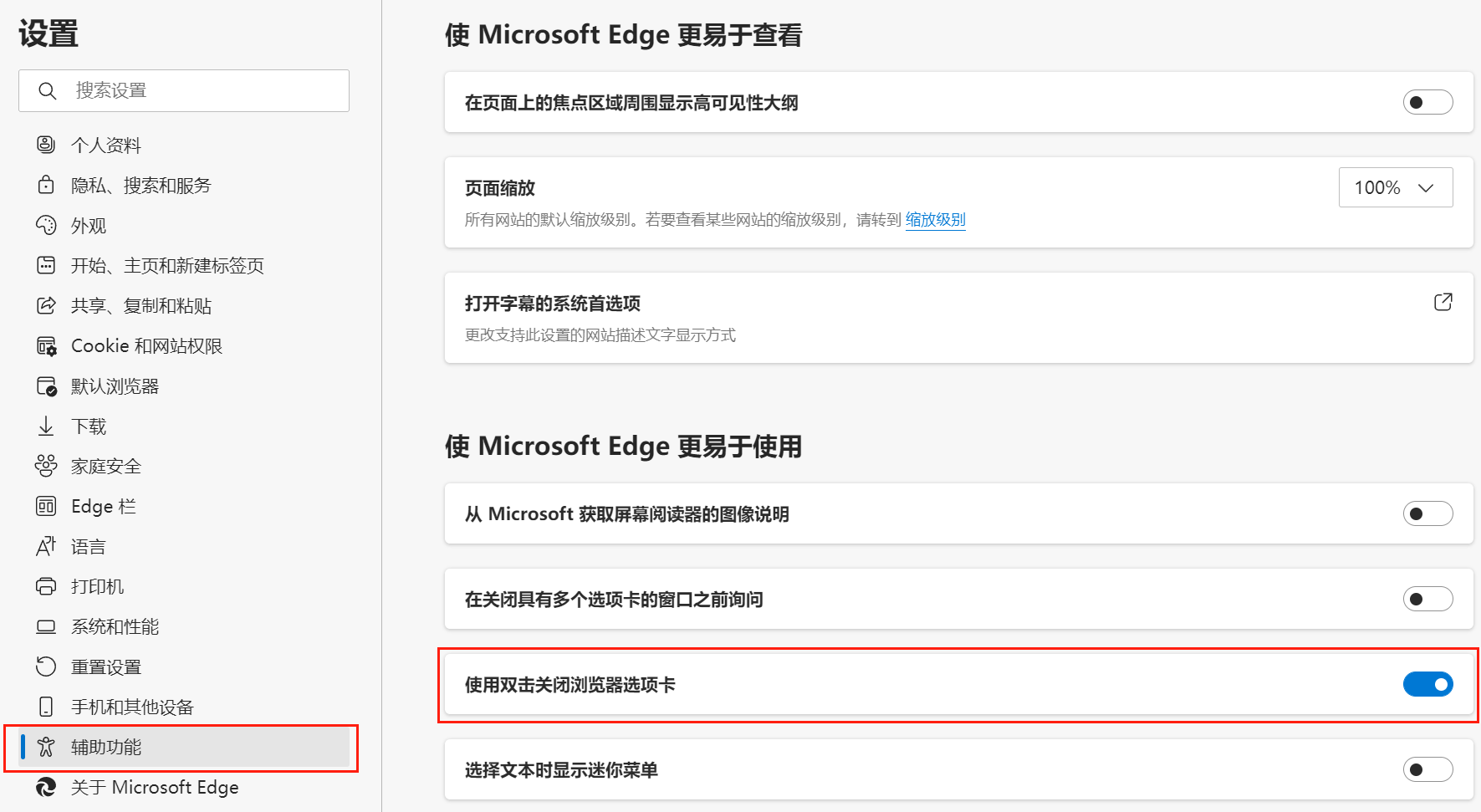This screenshot has height=812, width=1481.
Task: Open the 打印机 printer icon
Action: point(46,586)
